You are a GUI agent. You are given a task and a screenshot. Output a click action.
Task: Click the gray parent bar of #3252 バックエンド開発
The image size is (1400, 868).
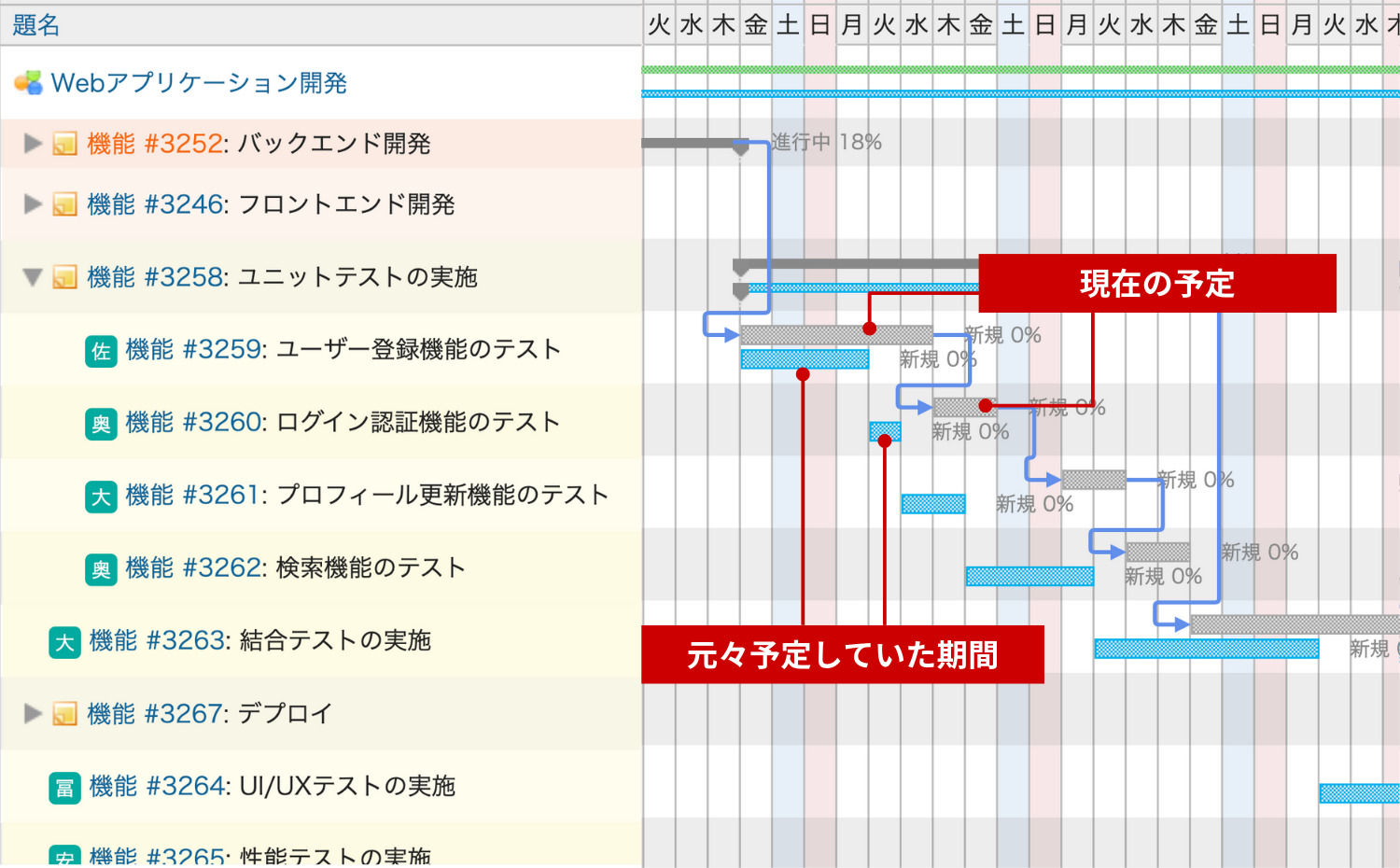point(694,144)
